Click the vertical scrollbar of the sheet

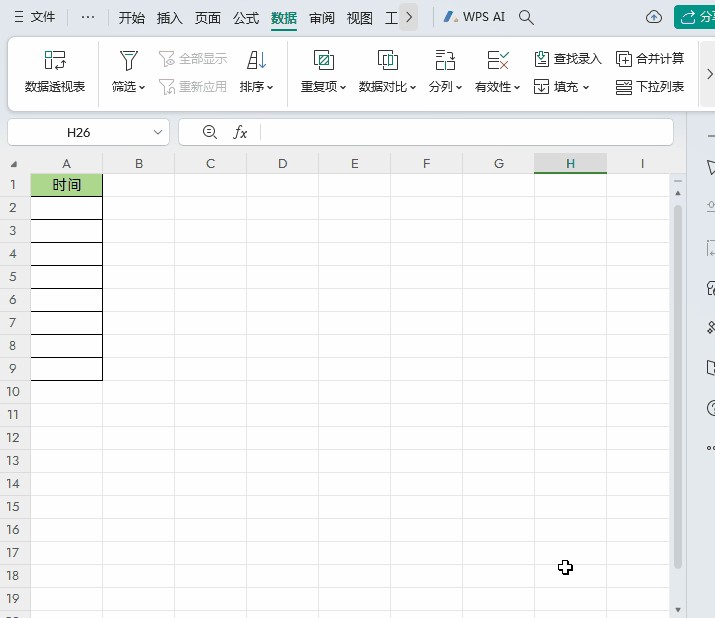[x=678, y=380]
